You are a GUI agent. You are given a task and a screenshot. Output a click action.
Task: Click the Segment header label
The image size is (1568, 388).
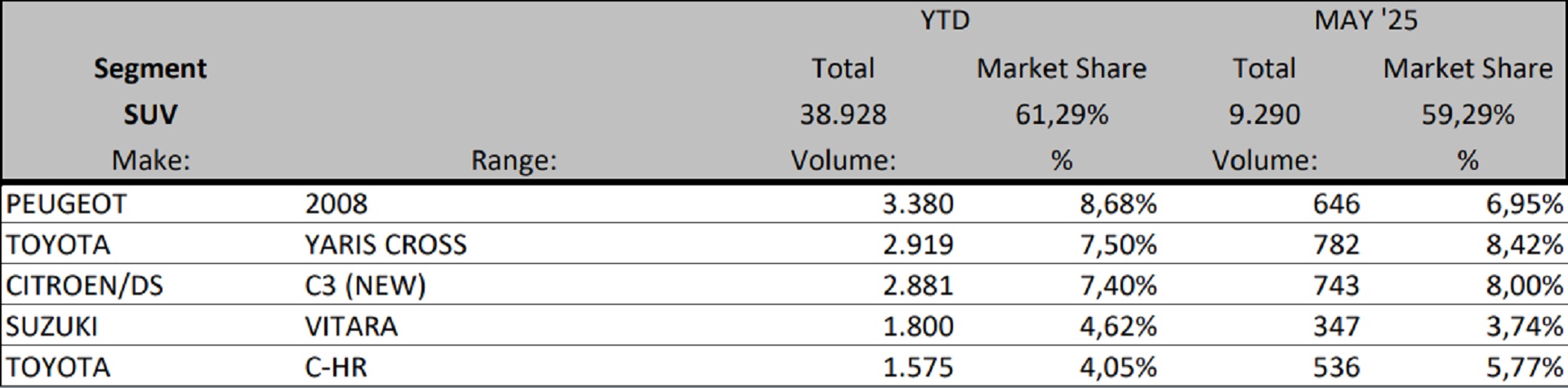coord(150,68)
